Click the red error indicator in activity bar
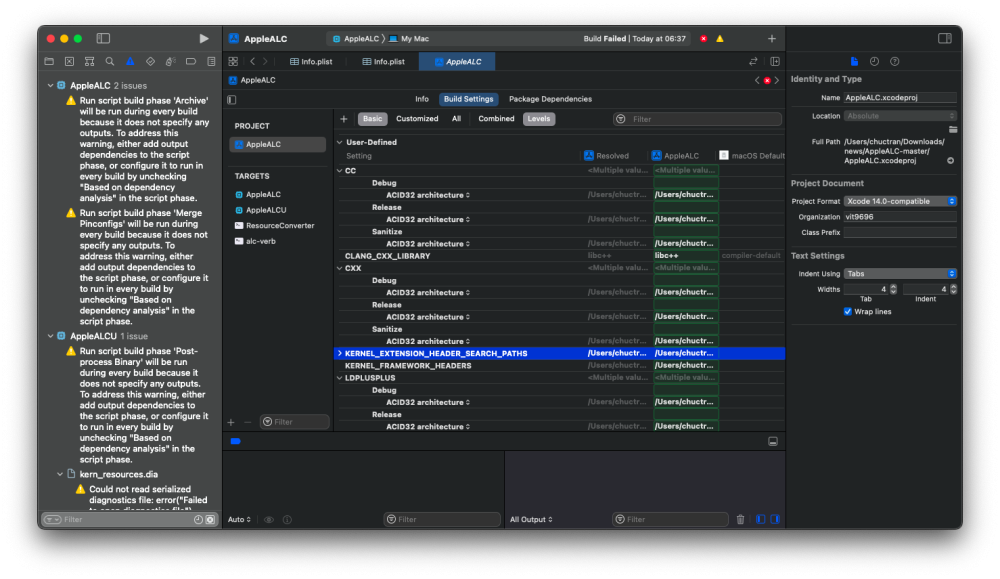Viewport: 1000px width, 579px height. [703, 39]
